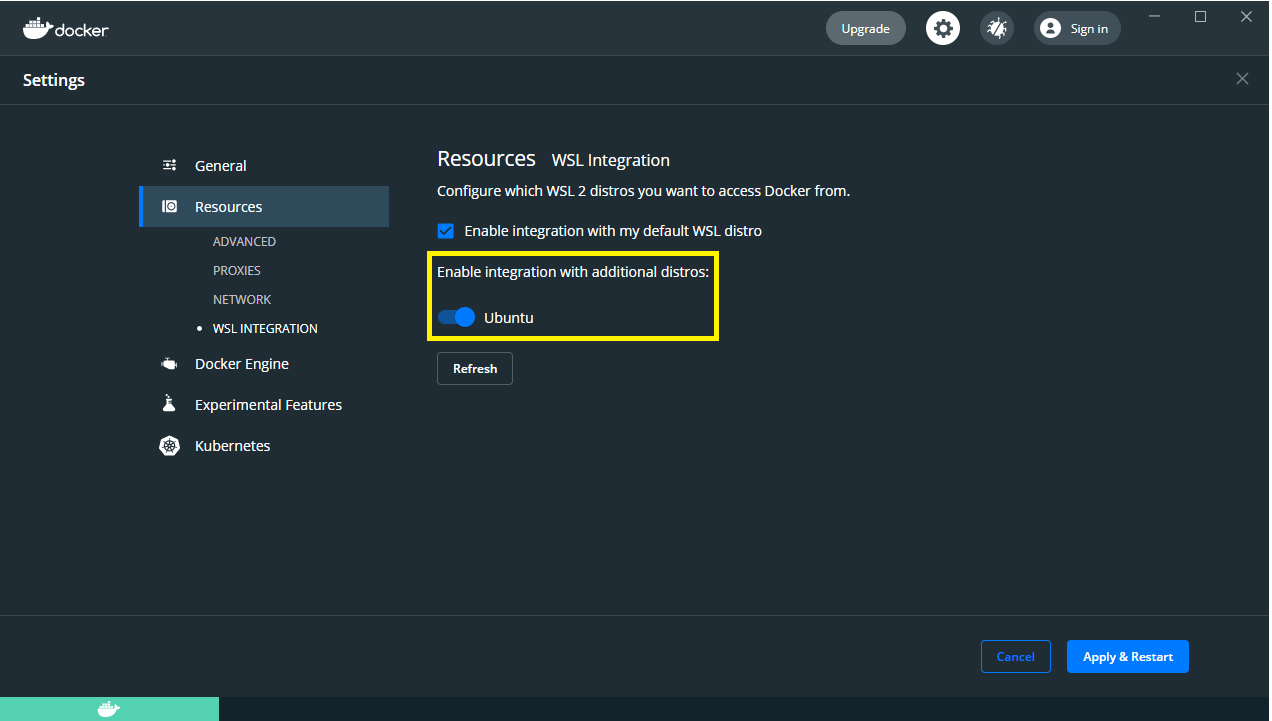Click the Docker Engine whale icon

pyautogui.click(x=170, y=364)
